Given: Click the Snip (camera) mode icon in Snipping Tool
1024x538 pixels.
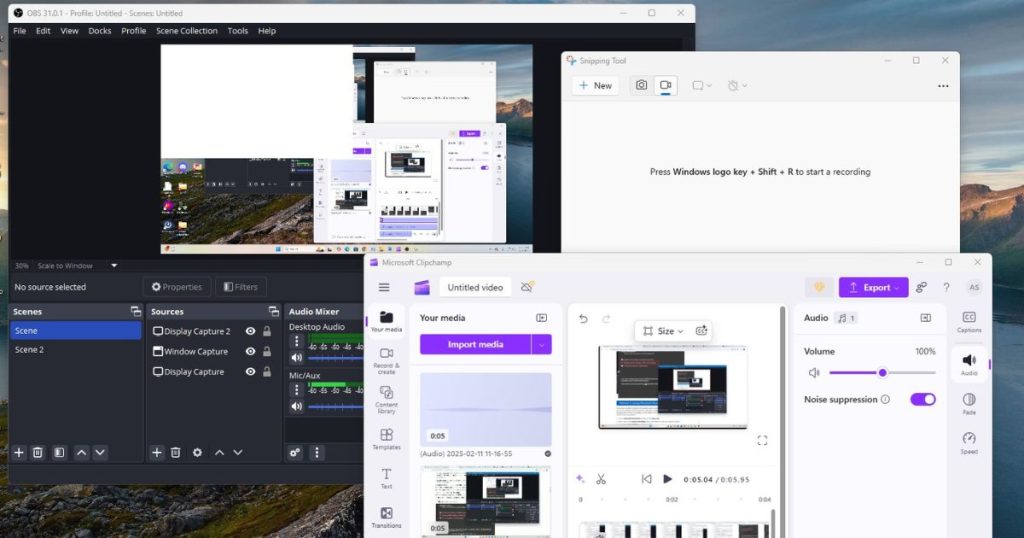Looking at the screenshot, I should 641,86.
